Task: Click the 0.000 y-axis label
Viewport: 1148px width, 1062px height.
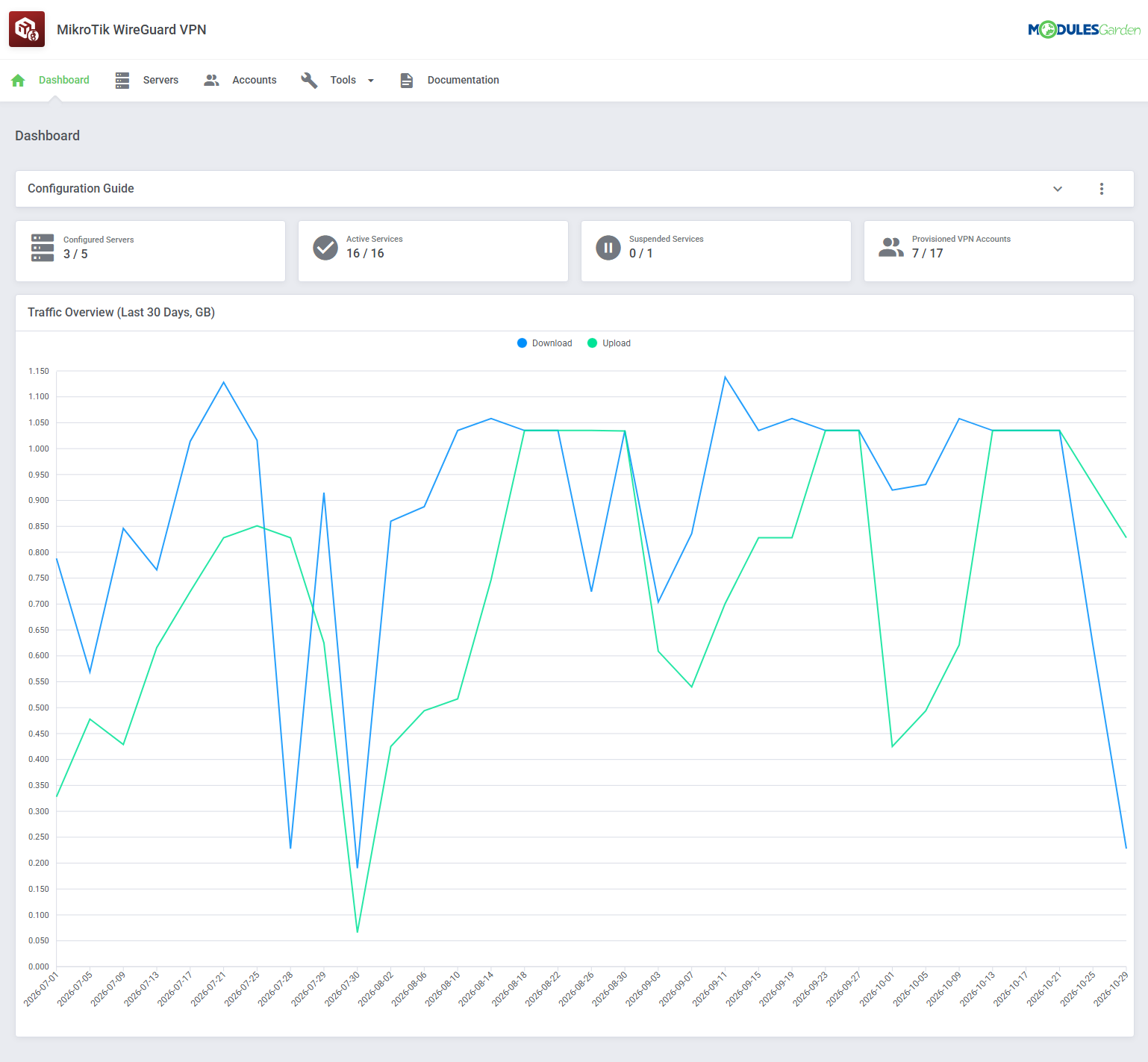Action: [x=39, y=966]
